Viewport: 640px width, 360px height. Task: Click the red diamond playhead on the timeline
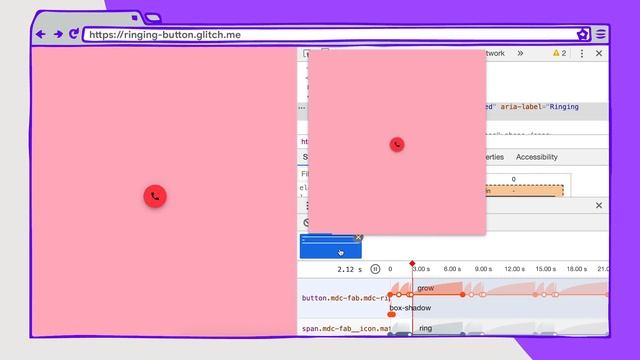(412, 264)
